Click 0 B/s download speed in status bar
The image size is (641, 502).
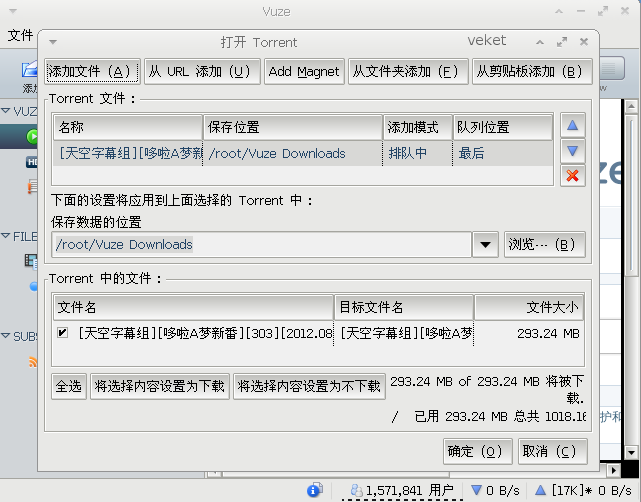click(x=503, y=490)
